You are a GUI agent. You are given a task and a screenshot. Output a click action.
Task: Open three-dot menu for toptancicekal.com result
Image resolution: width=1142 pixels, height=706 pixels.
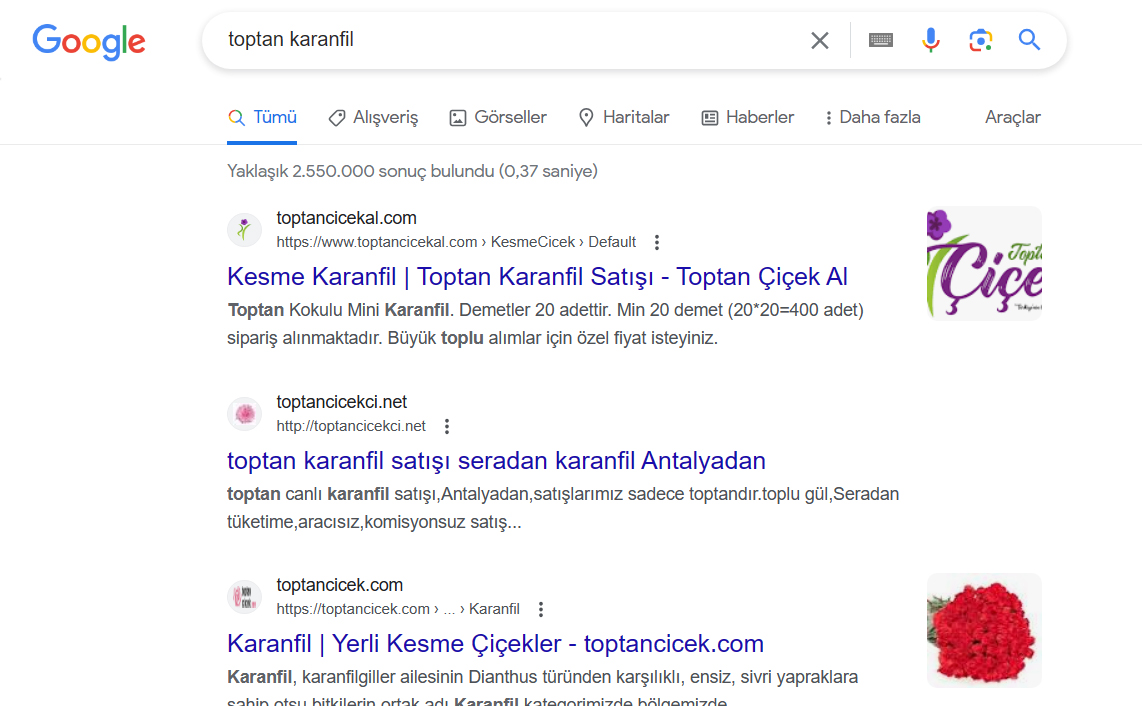[x=657, y=243]
